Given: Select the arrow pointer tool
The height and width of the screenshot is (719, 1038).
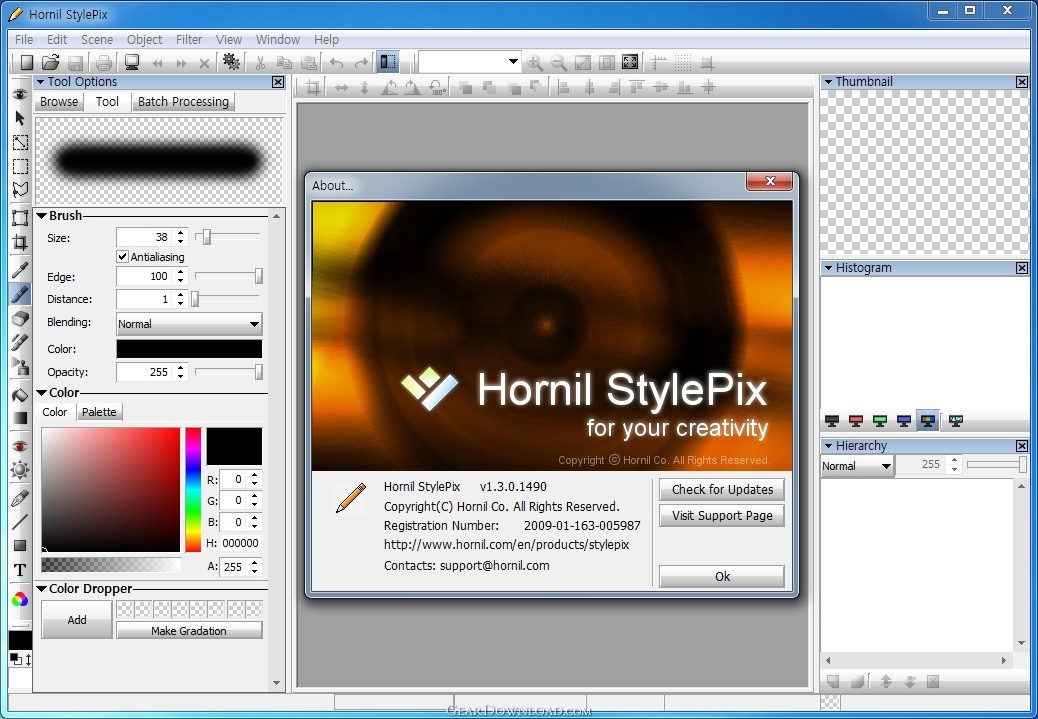Looking at the screenshot, I should [20, 119].
